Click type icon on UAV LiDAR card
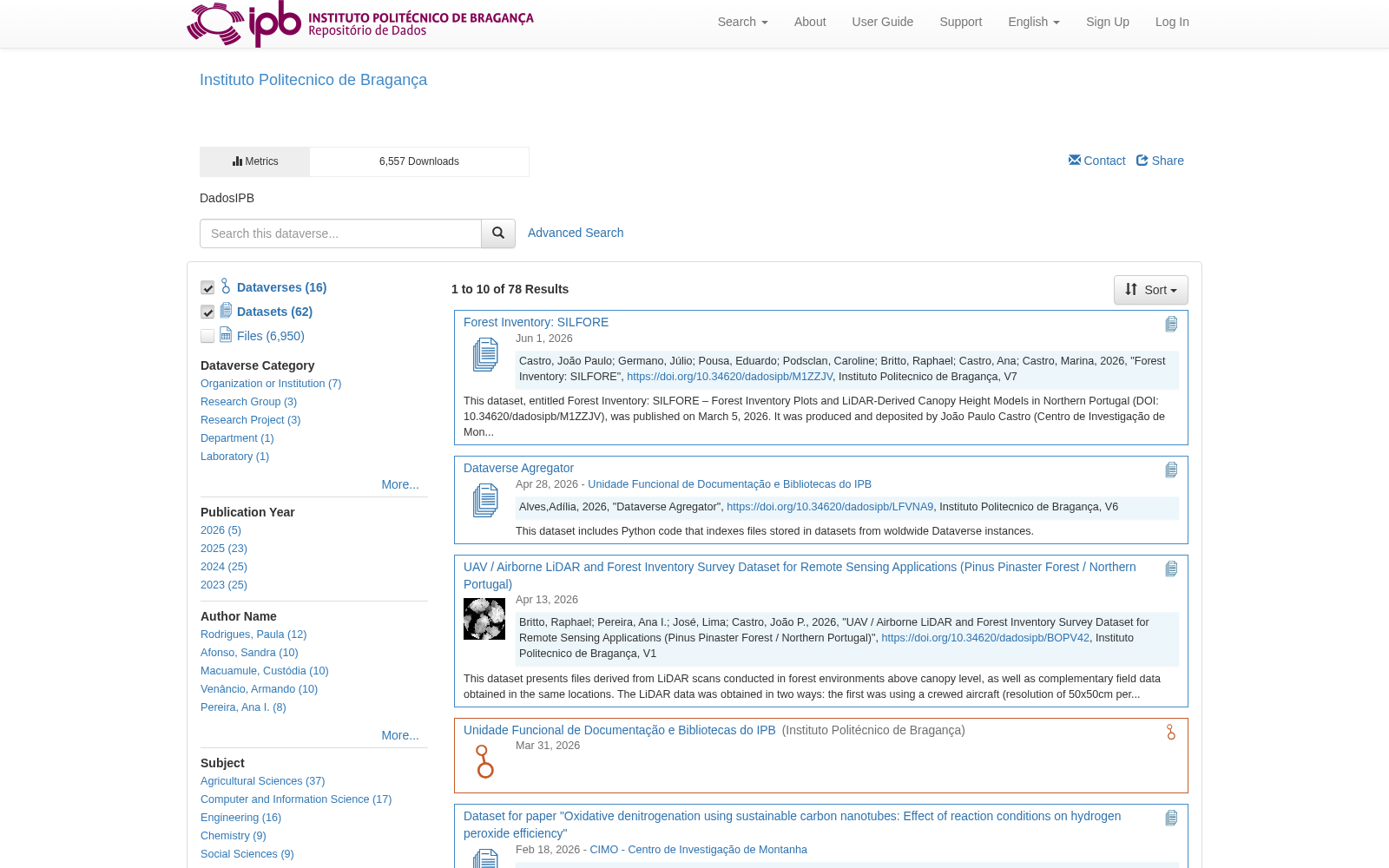This screenshot has height=868, width=1389. (1171, 569)
